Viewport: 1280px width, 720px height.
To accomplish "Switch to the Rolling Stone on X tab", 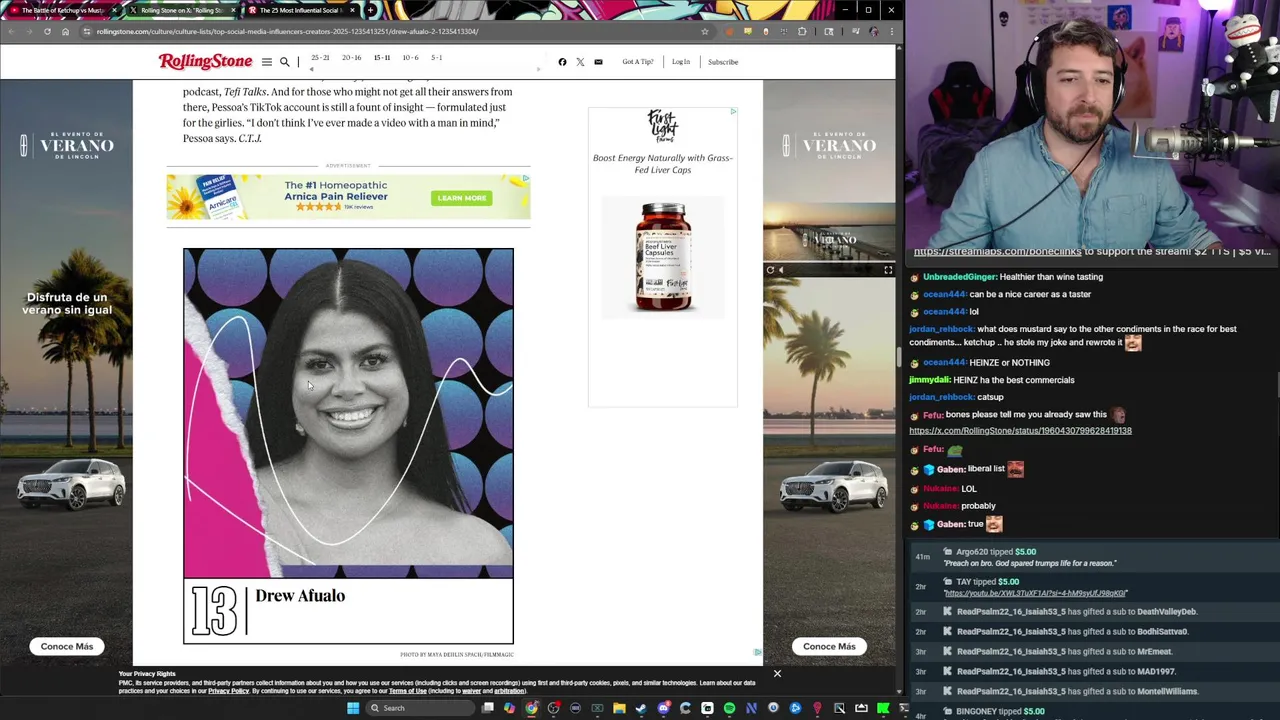I will coord(181,10).
